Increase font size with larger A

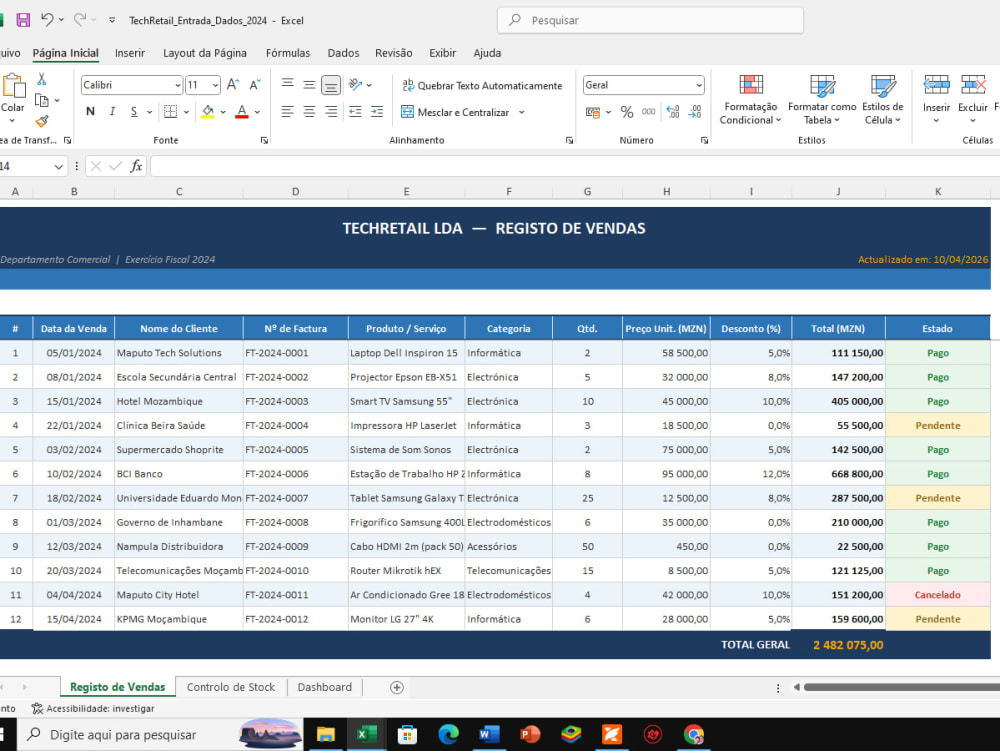(x=233, y=85)
